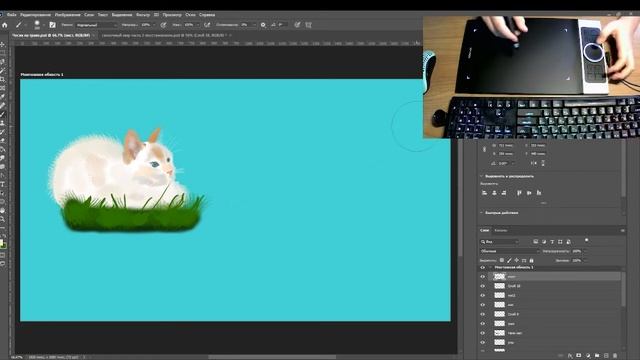Collapse the Выровнять и распределить section
This screenshot has width=640, height=360.
click(x=482, y=176)
